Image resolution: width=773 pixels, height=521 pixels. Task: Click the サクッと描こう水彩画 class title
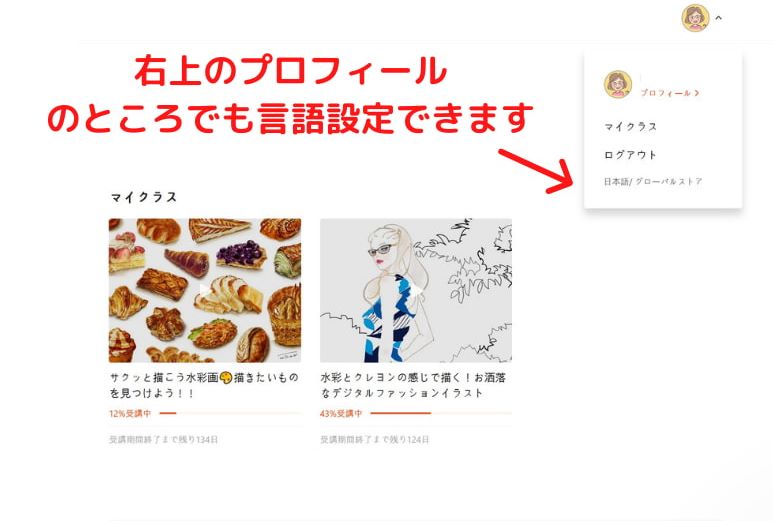coord(204,385)
